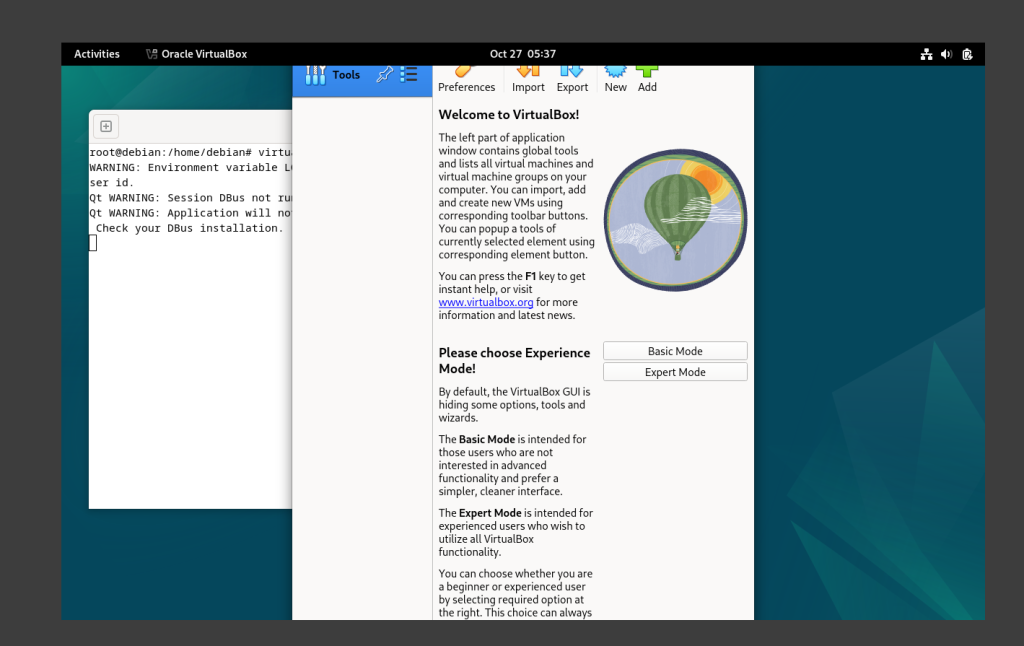Click the hot air balloon welcome image

click(x=676, y=220)
